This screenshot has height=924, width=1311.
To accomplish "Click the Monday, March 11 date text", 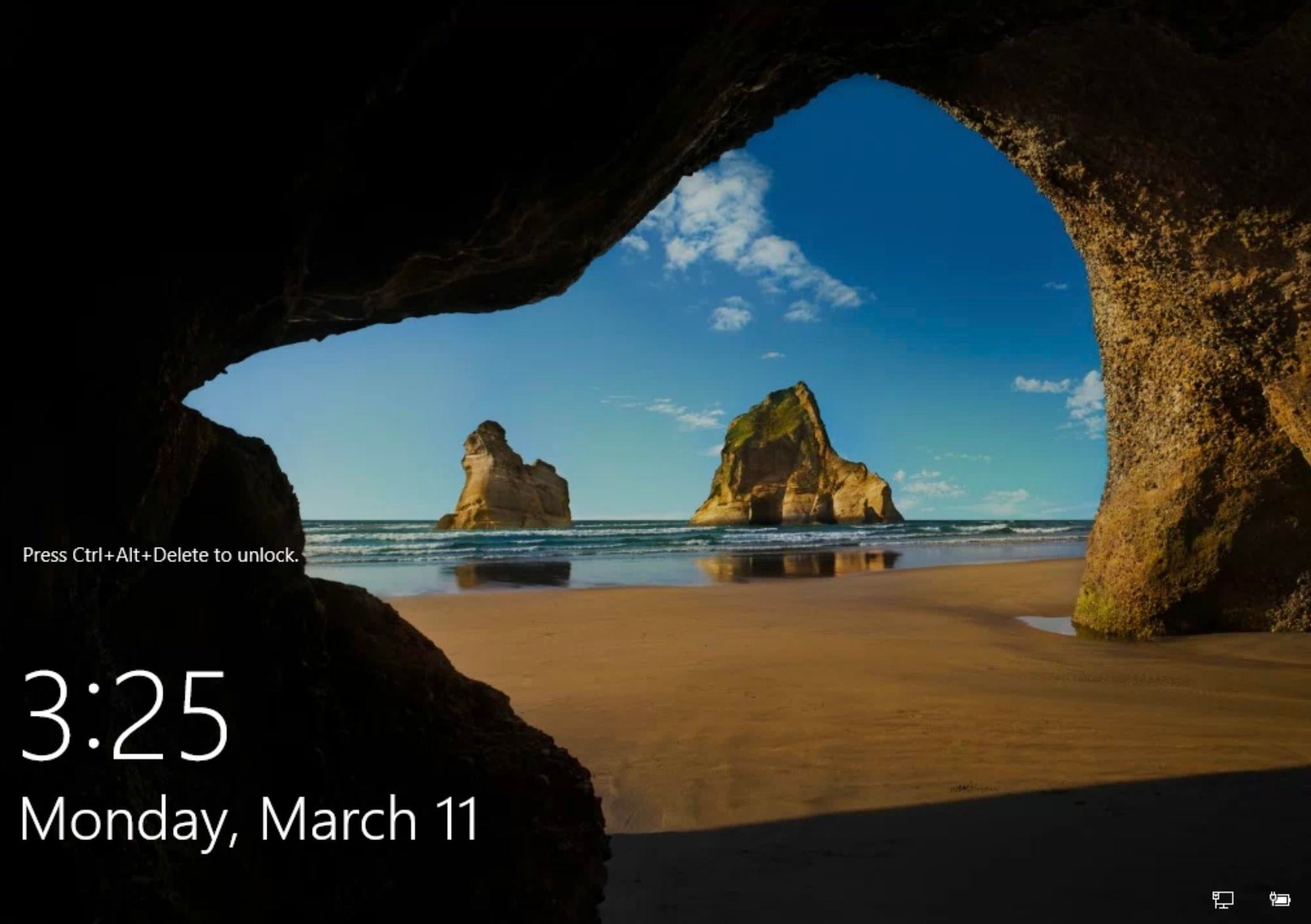I will click(249, 820).
